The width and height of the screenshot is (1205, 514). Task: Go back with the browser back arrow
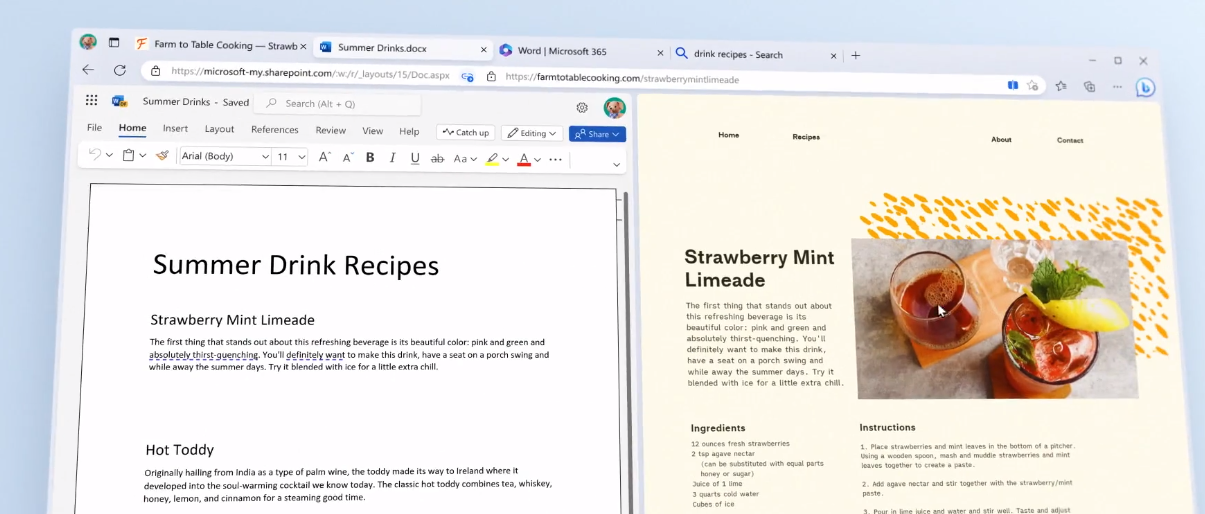(x=88, y=70)
